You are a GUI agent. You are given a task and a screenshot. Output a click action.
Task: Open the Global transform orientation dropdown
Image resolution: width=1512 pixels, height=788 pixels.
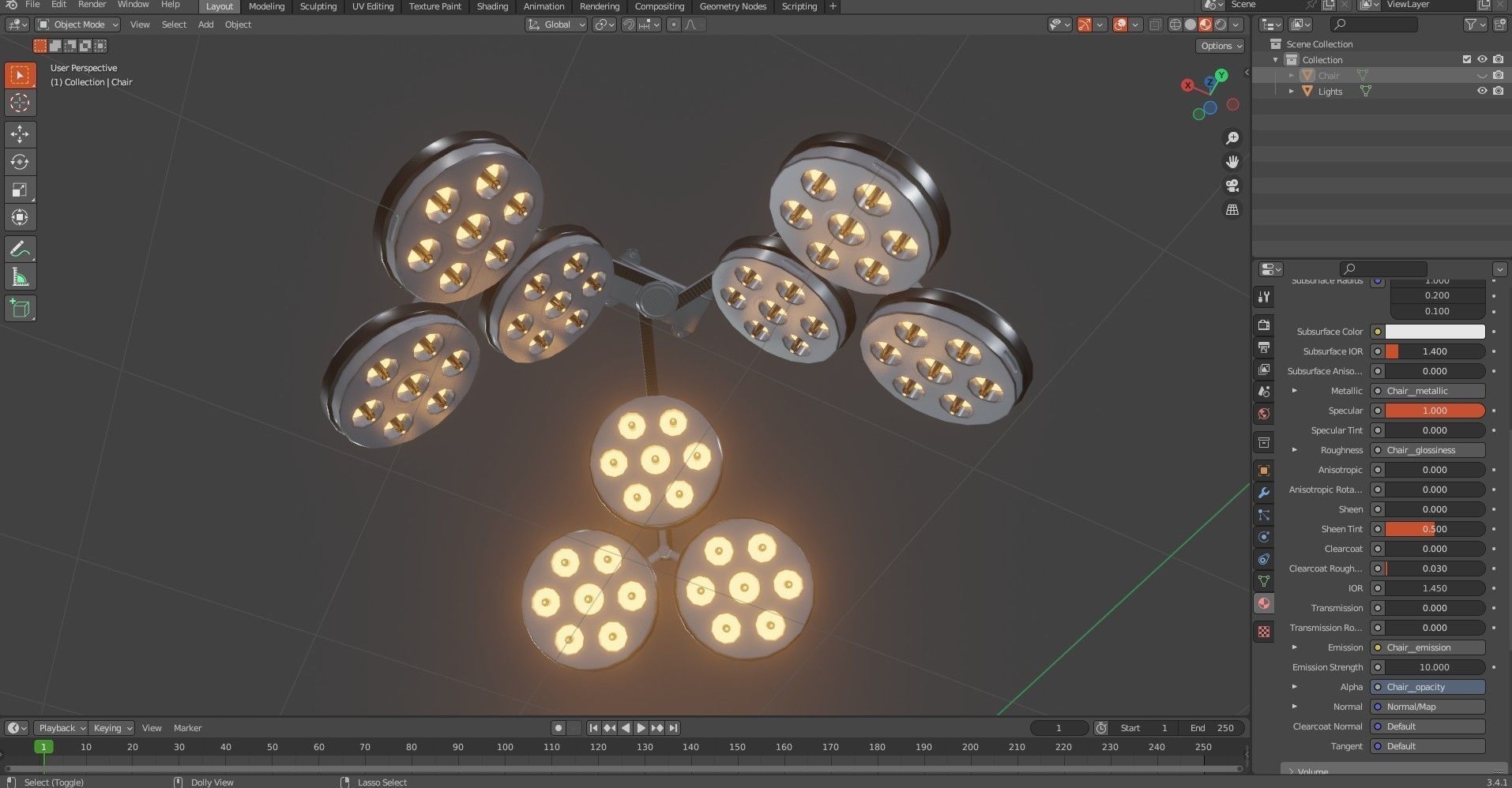557,24
